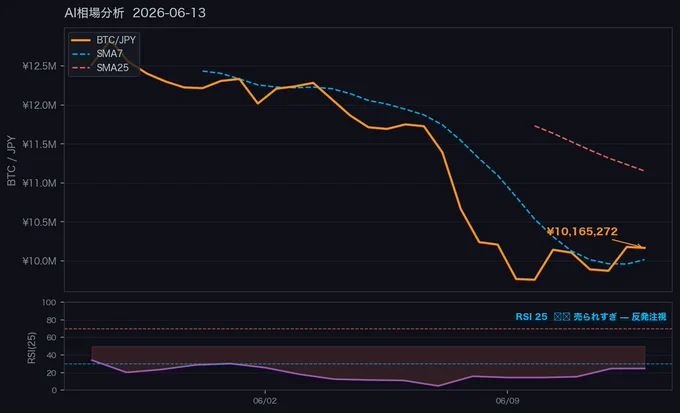Click the orange BTC/JPY legend line swatch
Screen dimensions: 680x413
coord(81,40)
